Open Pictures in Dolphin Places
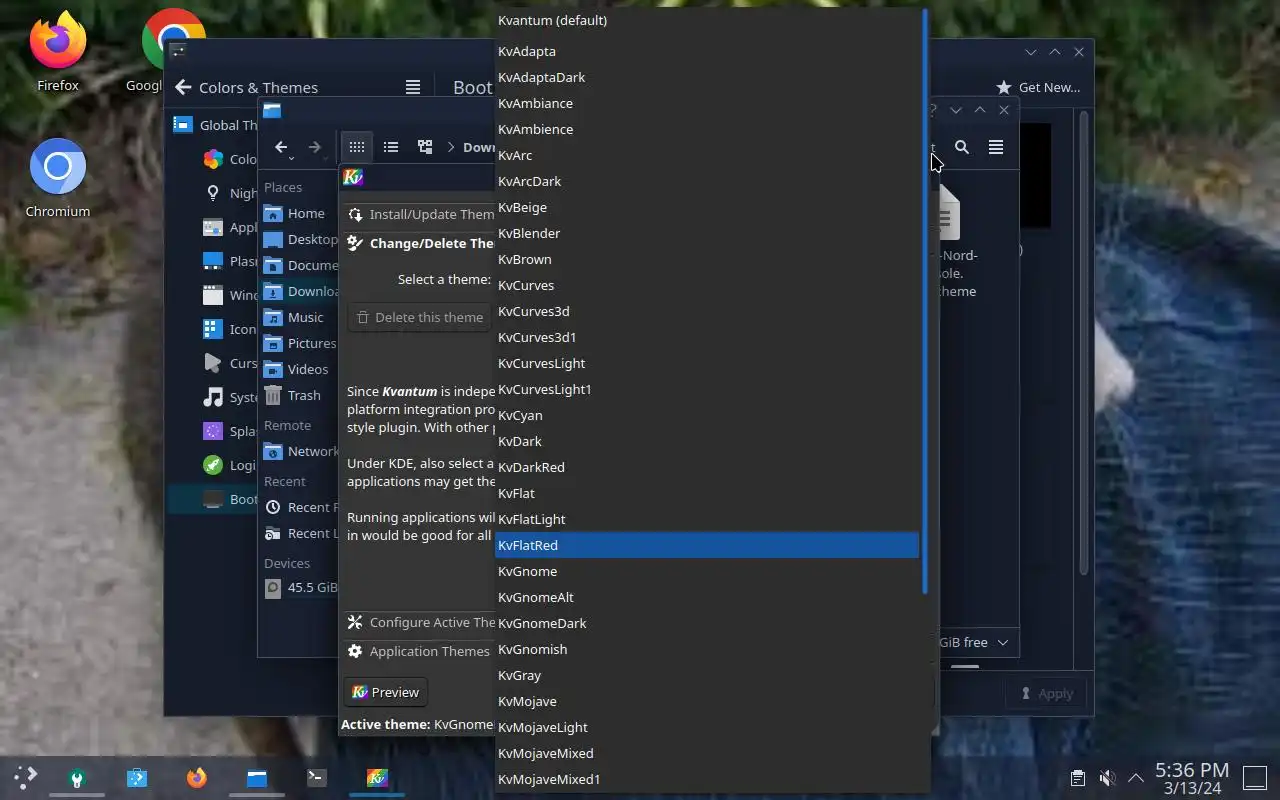Viewport: 1280px width, 800px height. (x=299, y=343)
